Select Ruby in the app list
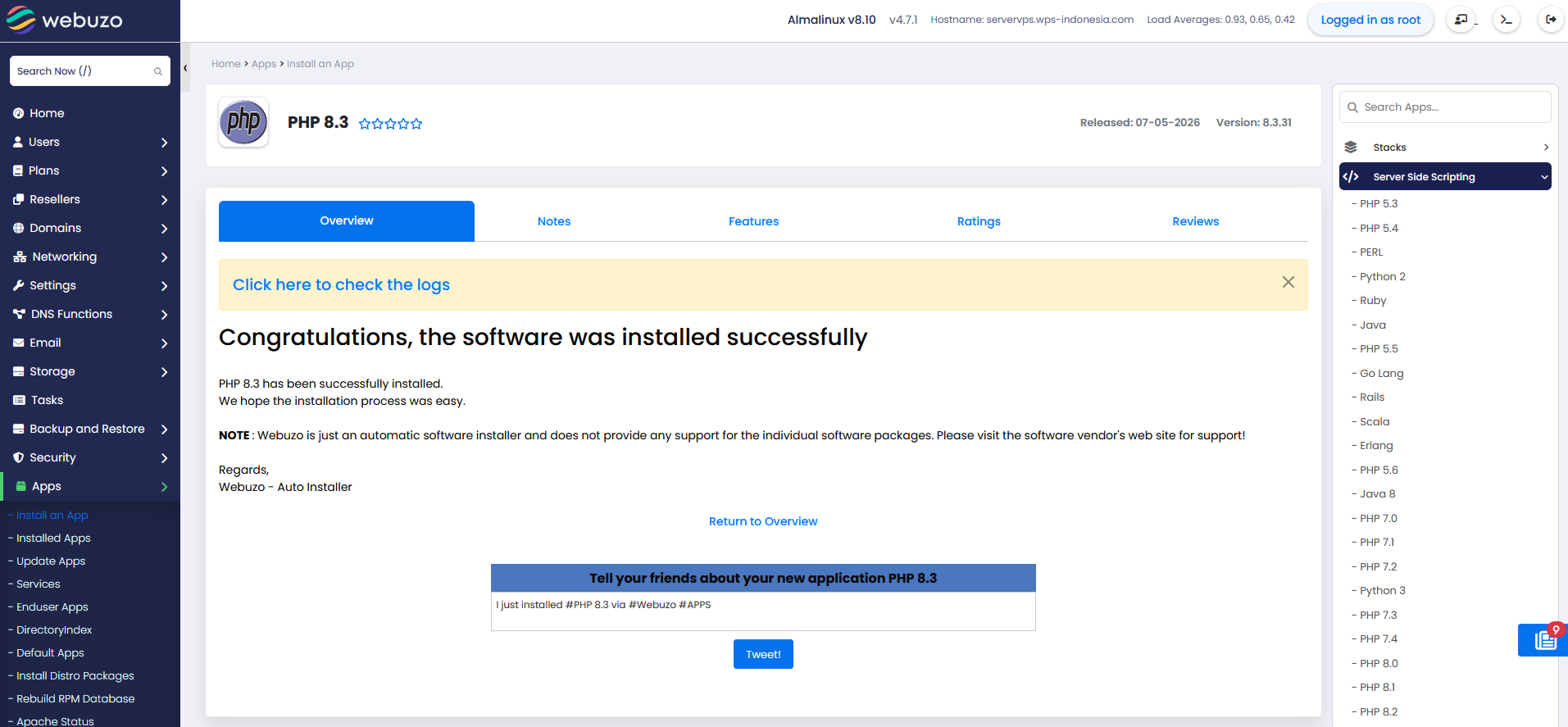 click(x=1373, y=301)
